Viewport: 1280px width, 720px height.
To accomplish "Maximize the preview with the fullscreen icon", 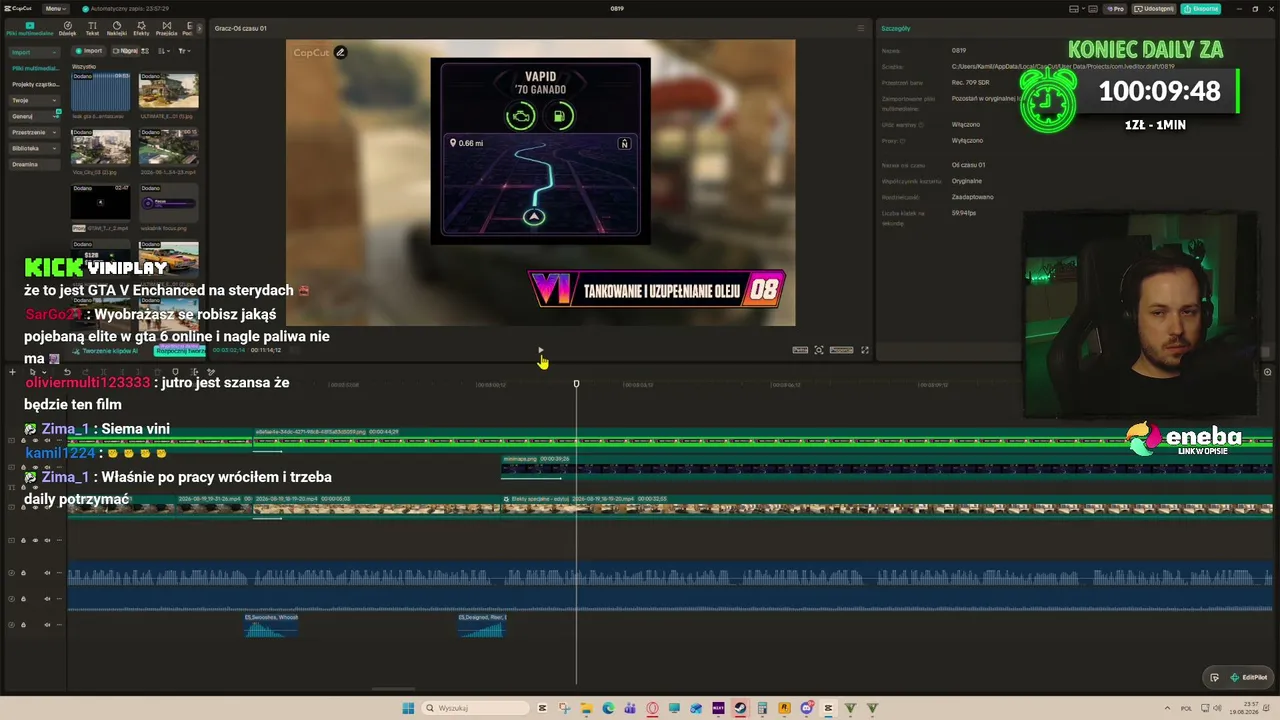I will coord(865,350).
